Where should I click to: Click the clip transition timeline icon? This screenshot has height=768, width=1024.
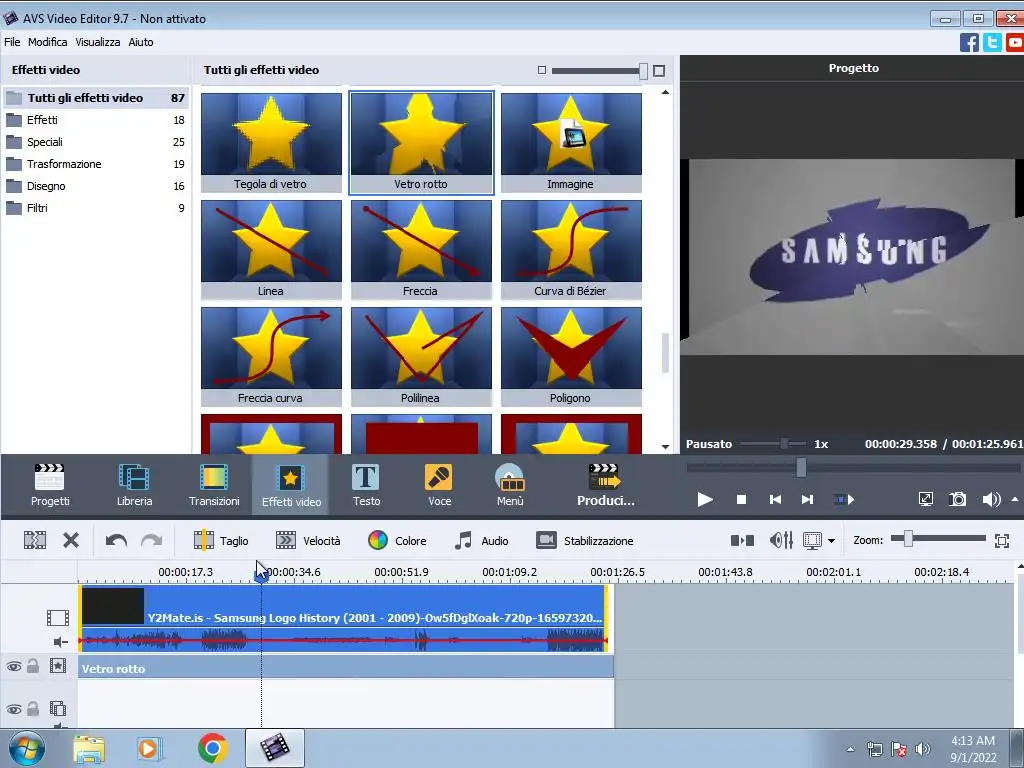742,540
